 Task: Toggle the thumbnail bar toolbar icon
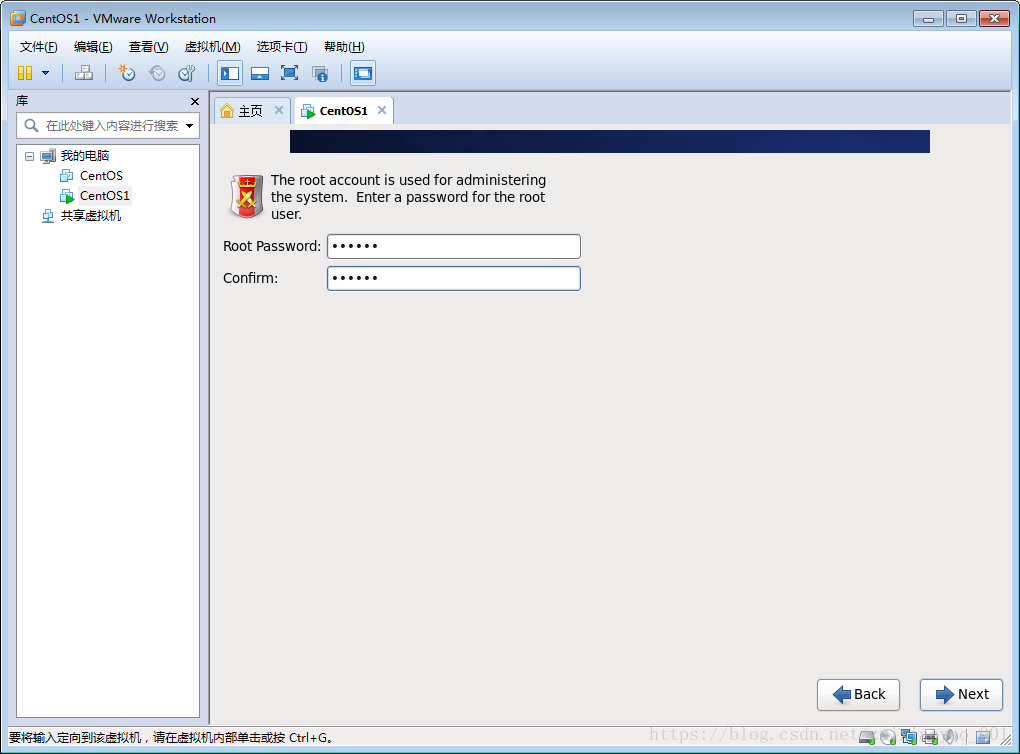click(x=260, y=74)
